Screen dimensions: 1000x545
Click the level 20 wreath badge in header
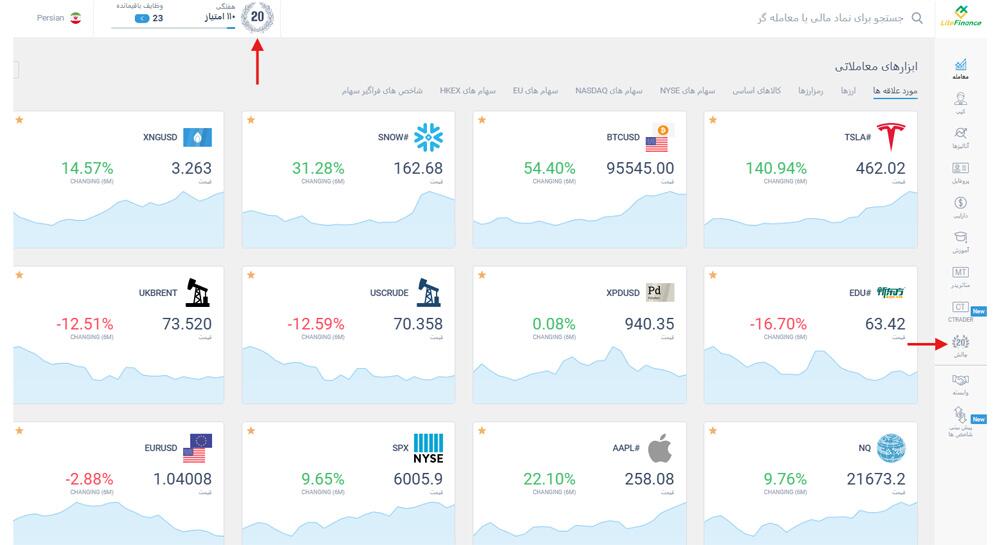click(258, 17)
